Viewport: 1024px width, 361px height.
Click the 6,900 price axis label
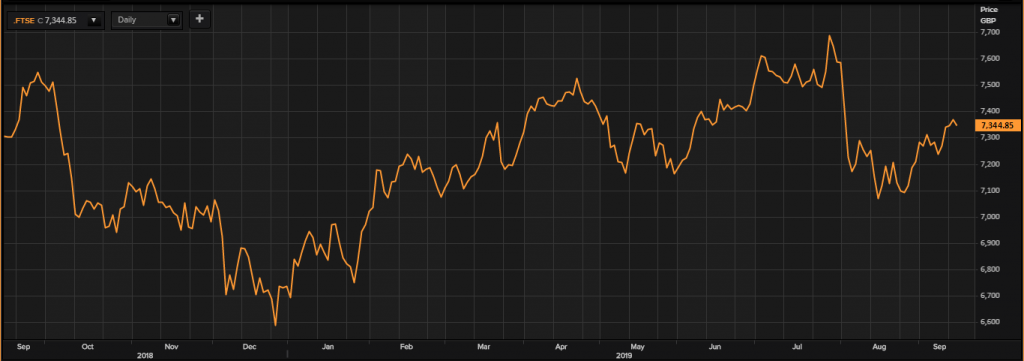(x=991, y=243)
